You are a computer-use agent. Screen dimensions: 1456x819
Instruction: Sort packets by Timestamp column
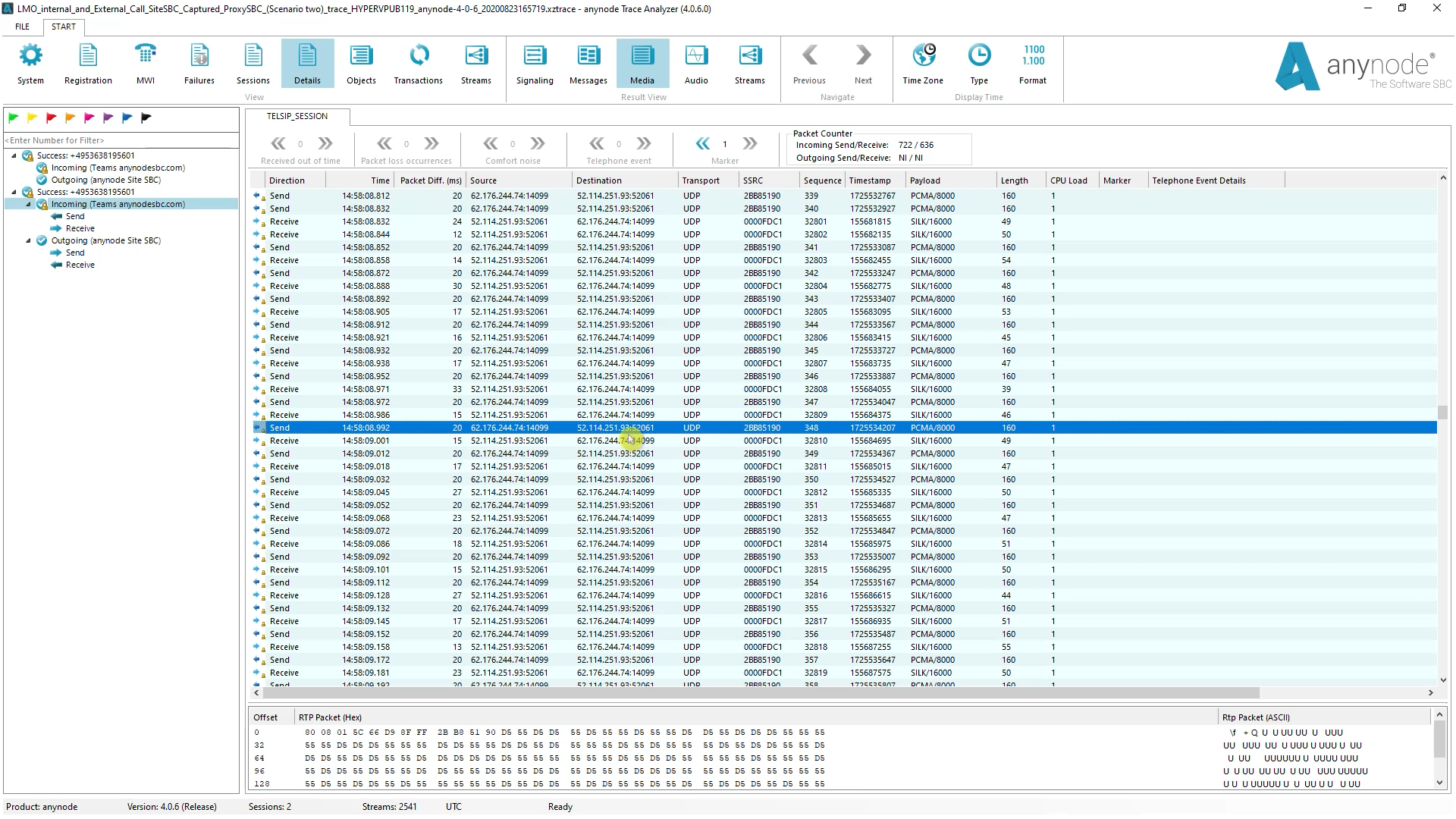tap(875, 180)
